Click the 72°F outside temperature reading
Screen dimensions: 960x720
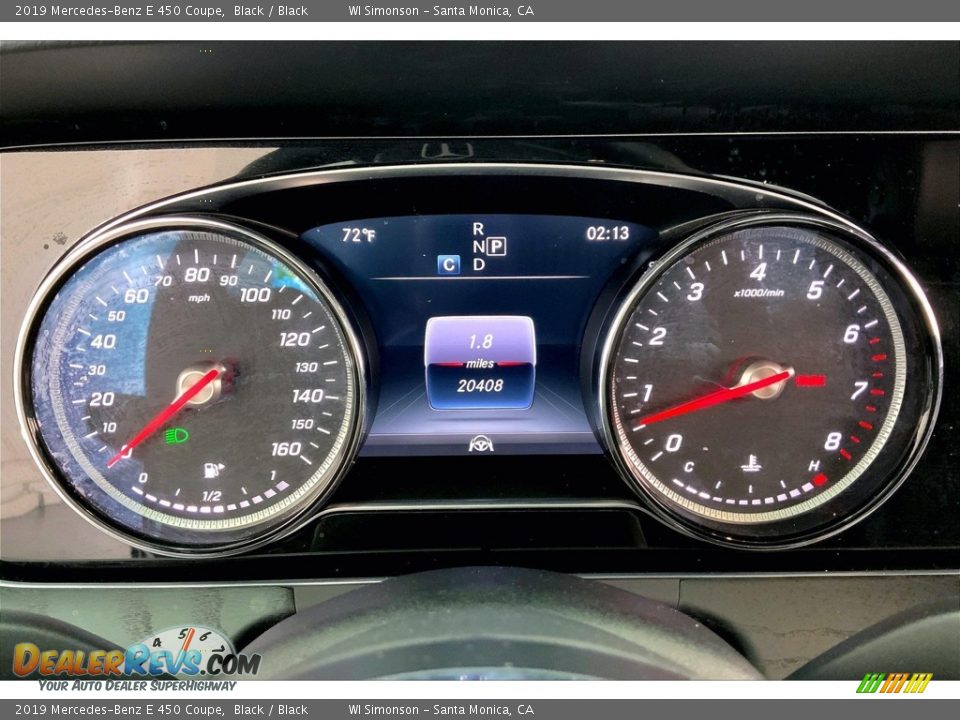(x=358, y=235)
